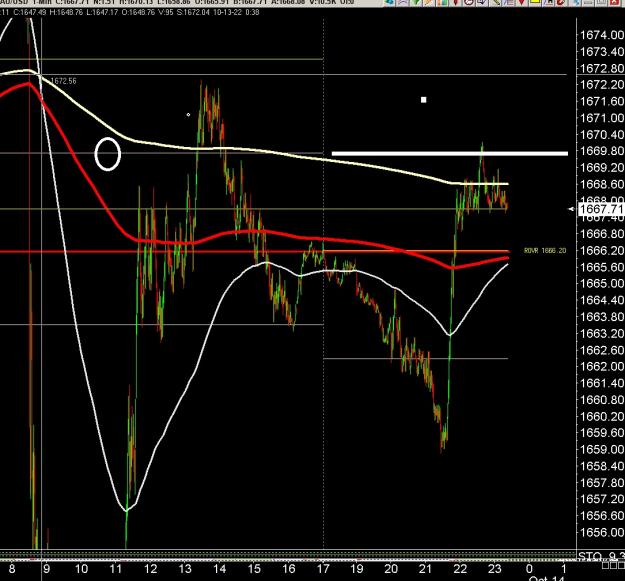The image size is (625, 581).
Task: Click the hour 12 label on the time axis
Action: 150,569
